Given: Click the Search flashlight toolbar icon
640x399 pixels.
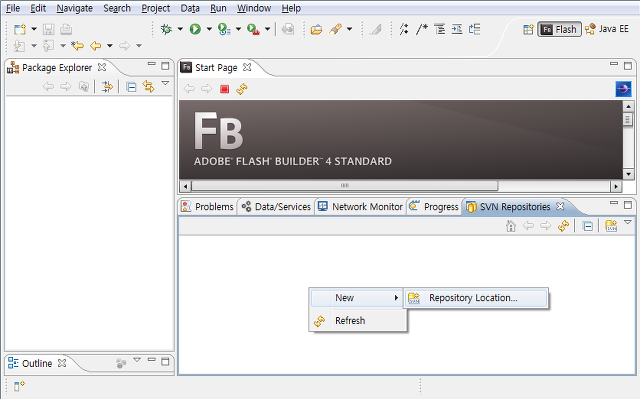Looking at the screenshot, I should pyautogui.click(x=335, y=29).
